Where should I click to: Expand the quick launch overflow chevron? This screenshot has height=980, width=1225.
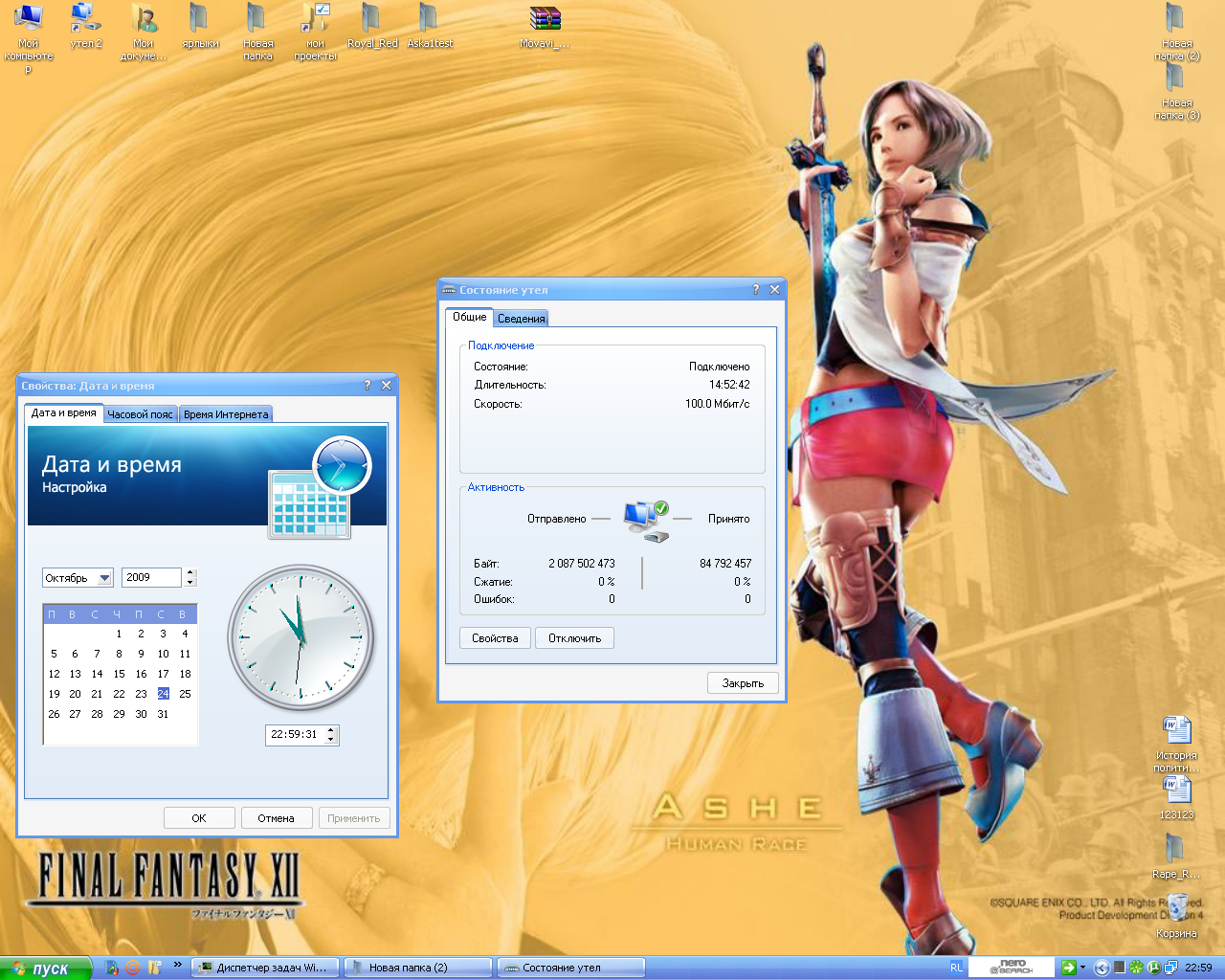pos(177,964)
